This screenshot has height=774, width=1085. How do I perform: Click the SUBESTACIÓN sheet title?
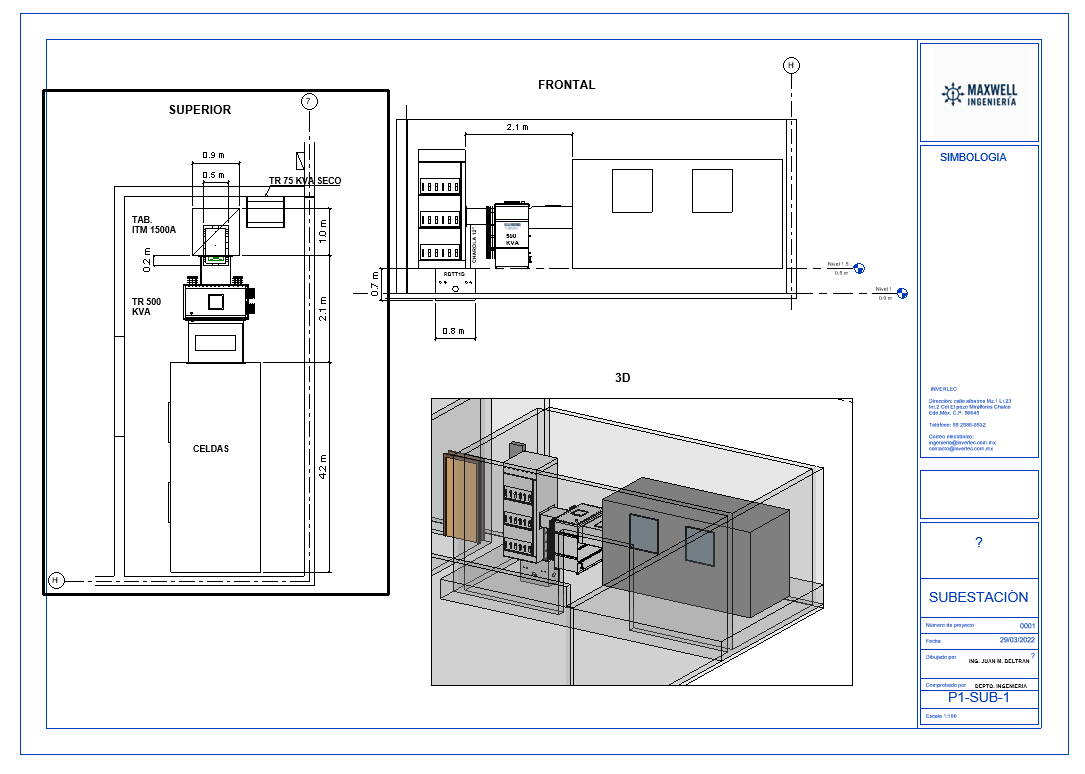978,598
